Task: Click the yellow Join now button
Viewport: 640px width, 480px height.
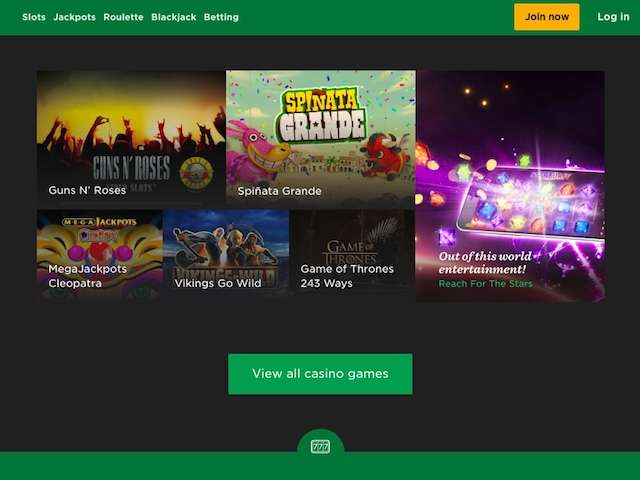Action: point(547,17)
